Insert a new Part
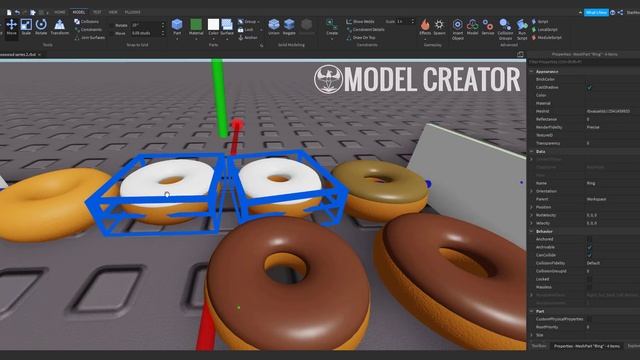640x360 pixels. (x=177, y=27)
